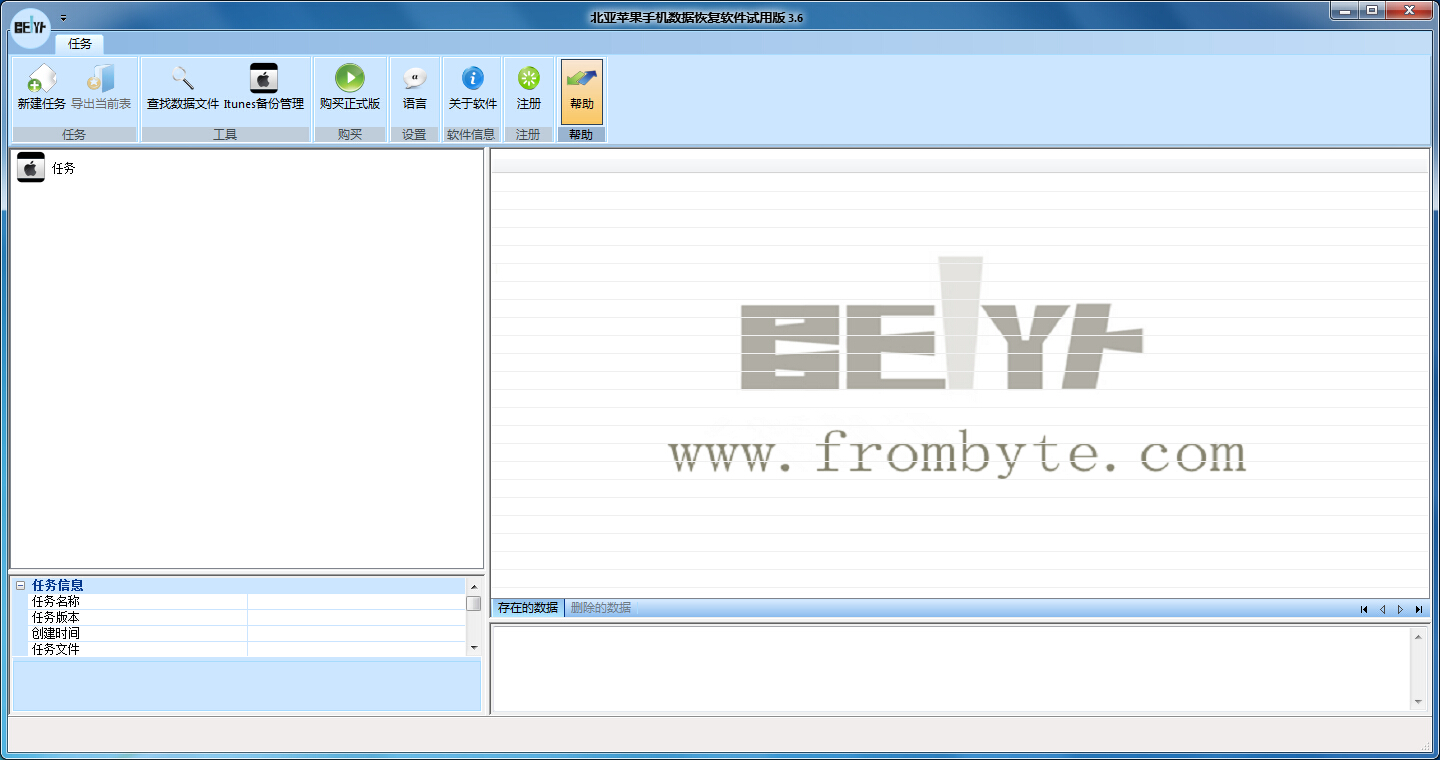
Task: Click the 任务名称 property value field
Action: [355, 602]
